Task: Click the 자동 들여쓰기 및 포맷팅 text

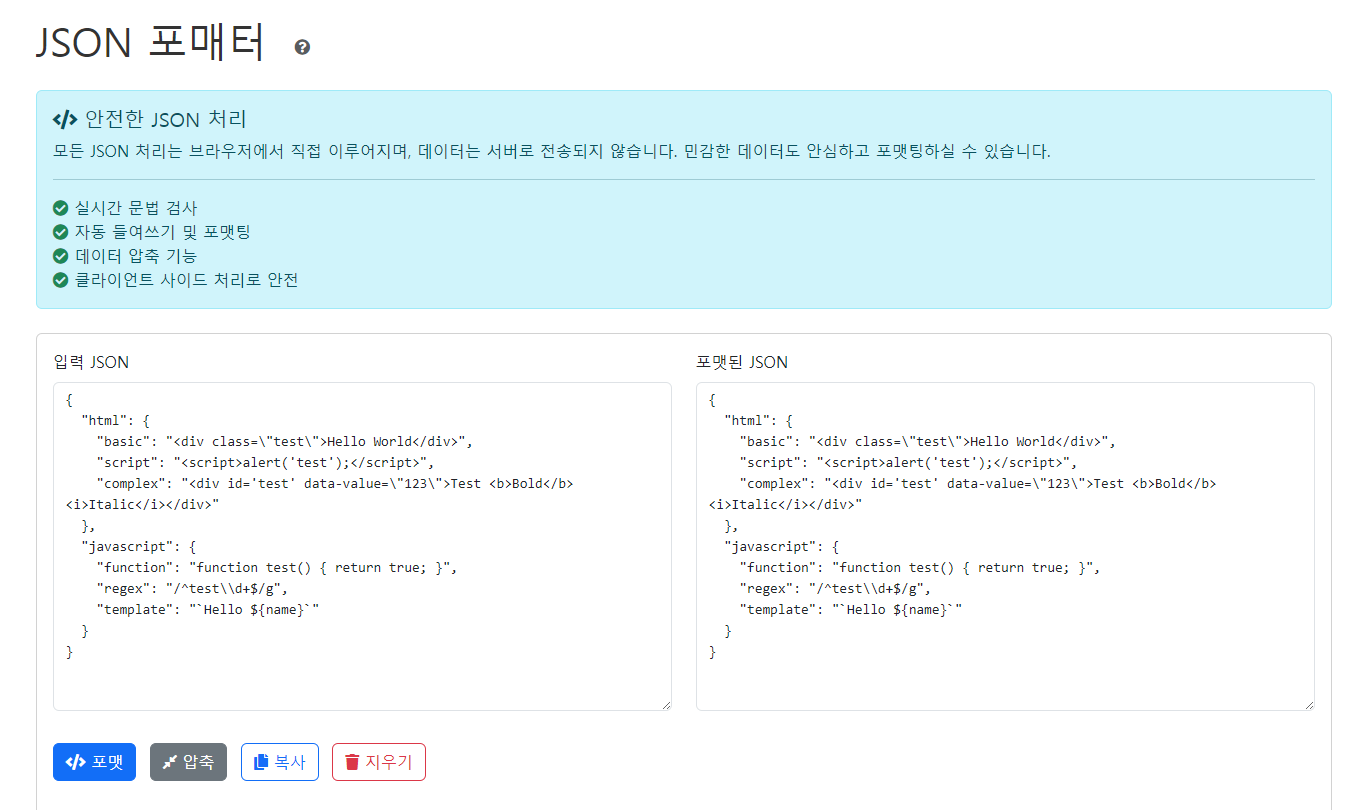Action: coord(162,232)
